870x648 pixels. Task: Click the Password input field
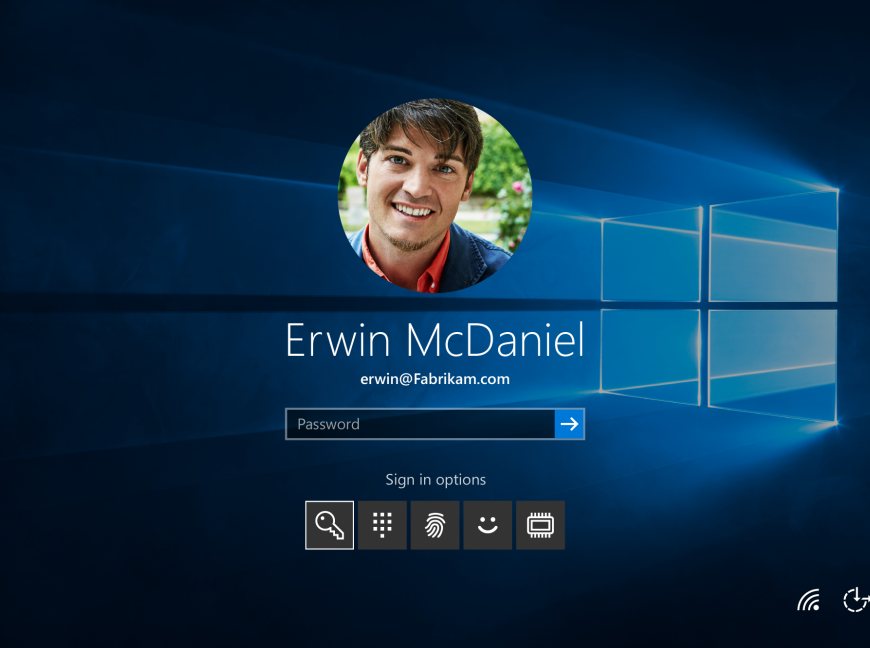pos(421,424)
